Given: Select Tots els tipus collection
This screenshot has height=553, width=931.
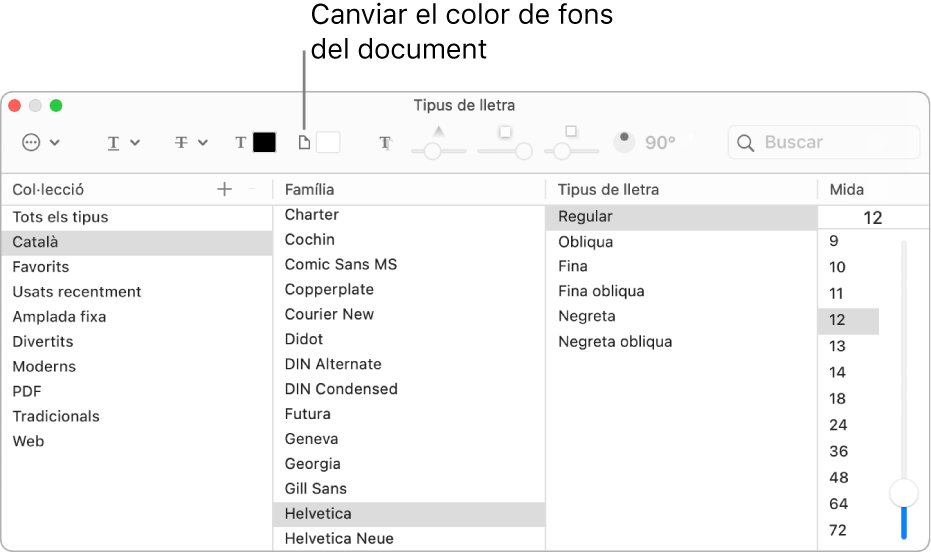Looking at the screenshot, I should pos(137,217).
